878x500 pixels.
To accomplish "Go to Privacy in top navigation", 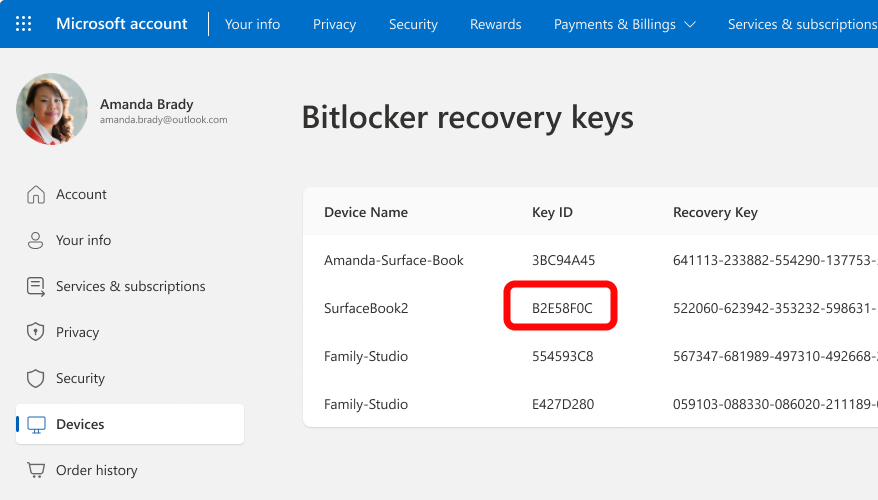I will [x=334, y=24].
